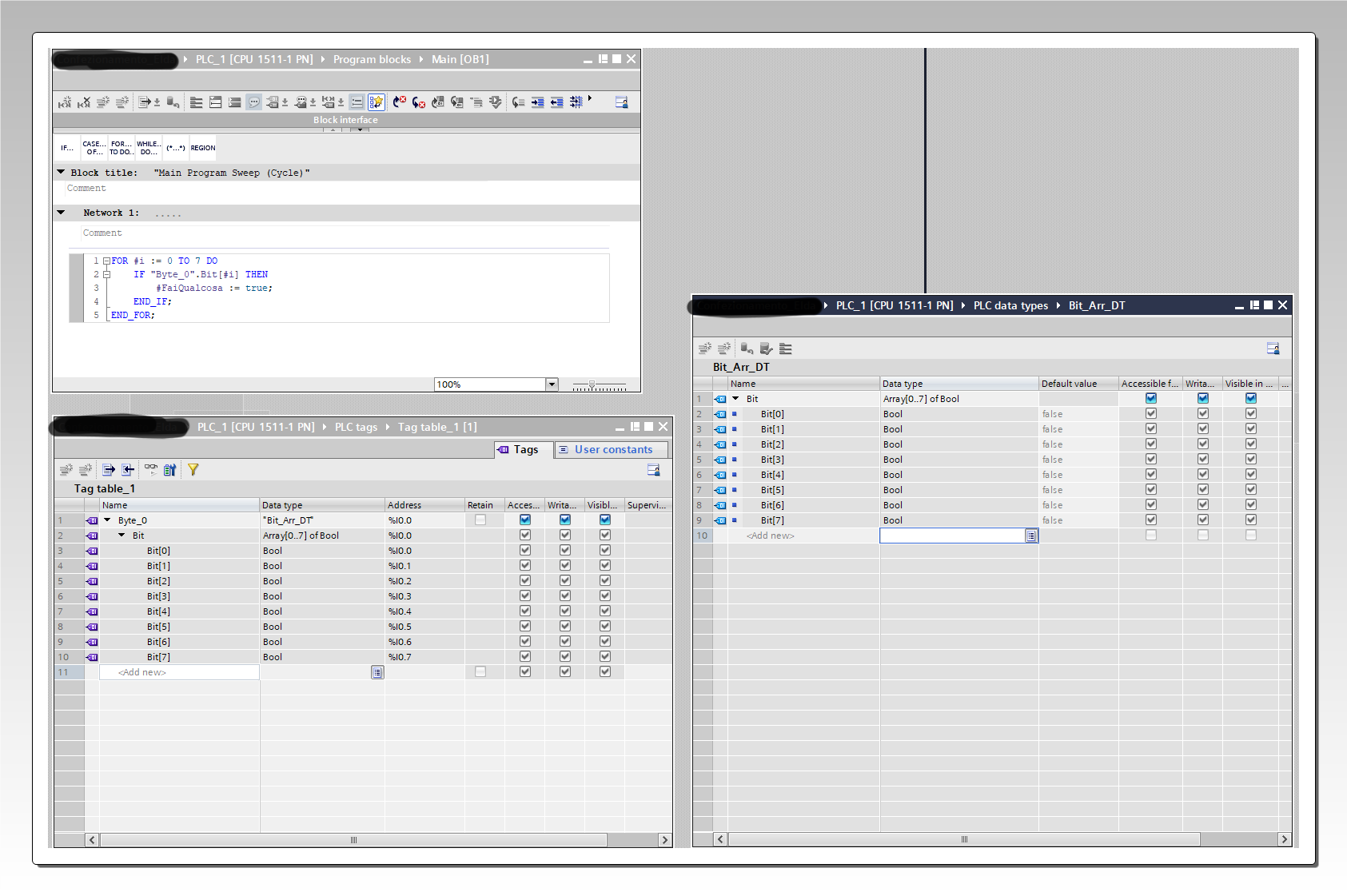Click the speech-bubble comment icon in the editor toolbar
Image resolution: width=1347 pixels, height=896 pixels.
253,102
